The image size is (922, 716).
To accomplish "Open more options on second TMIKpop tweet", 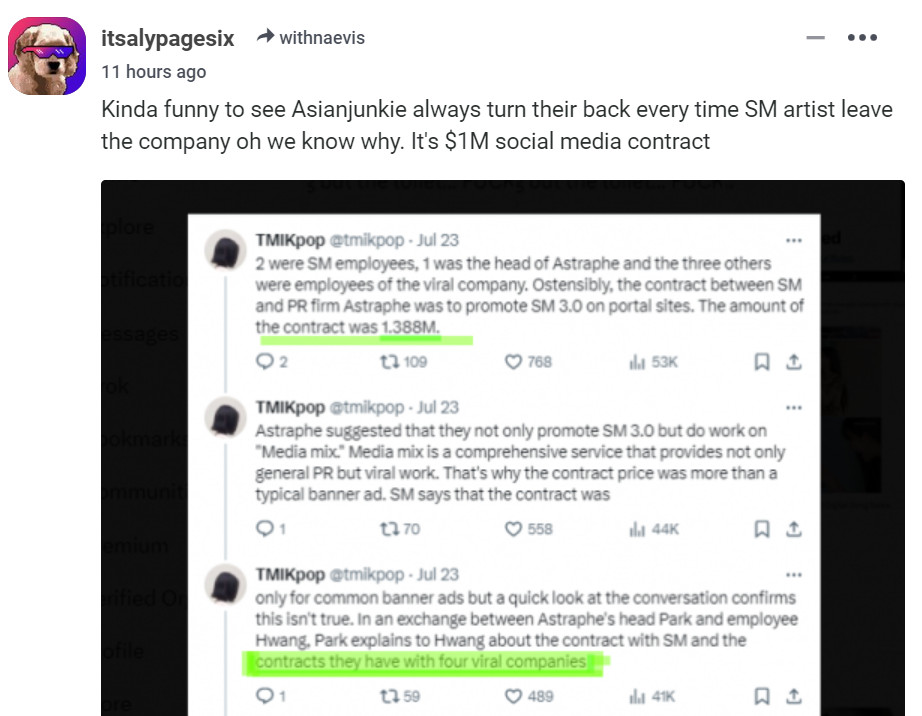I will (794, 407).
